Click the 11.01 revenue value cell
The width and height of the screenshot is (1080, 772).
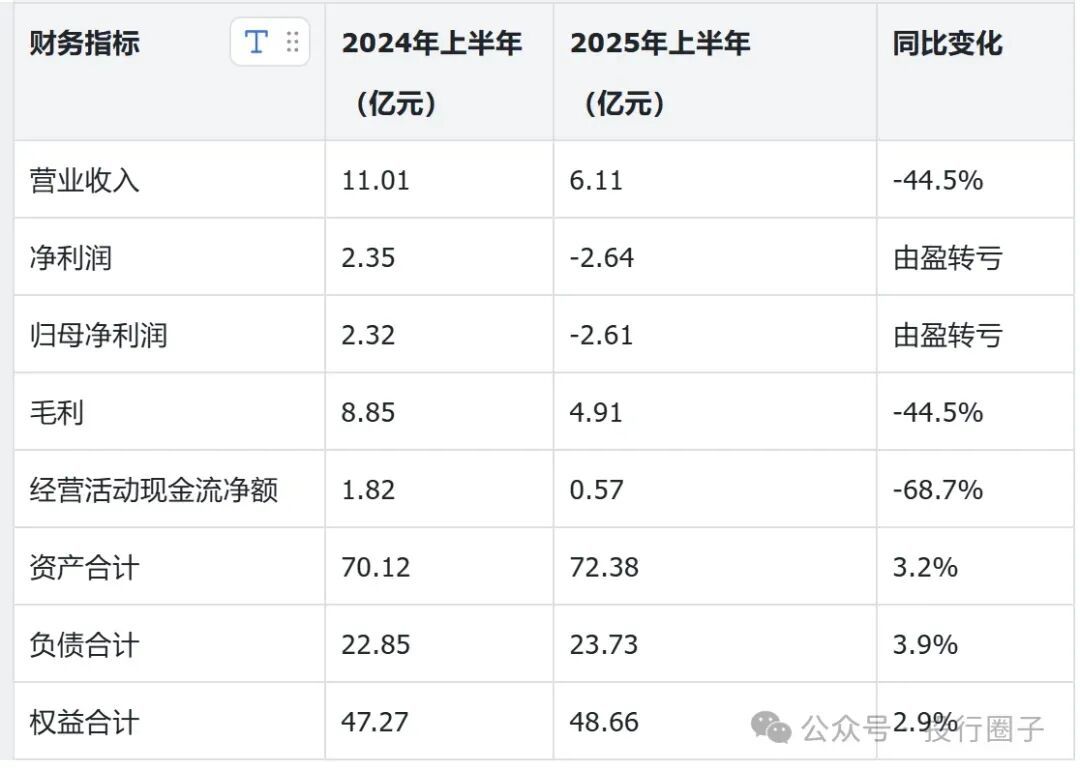tap(376, 180)
